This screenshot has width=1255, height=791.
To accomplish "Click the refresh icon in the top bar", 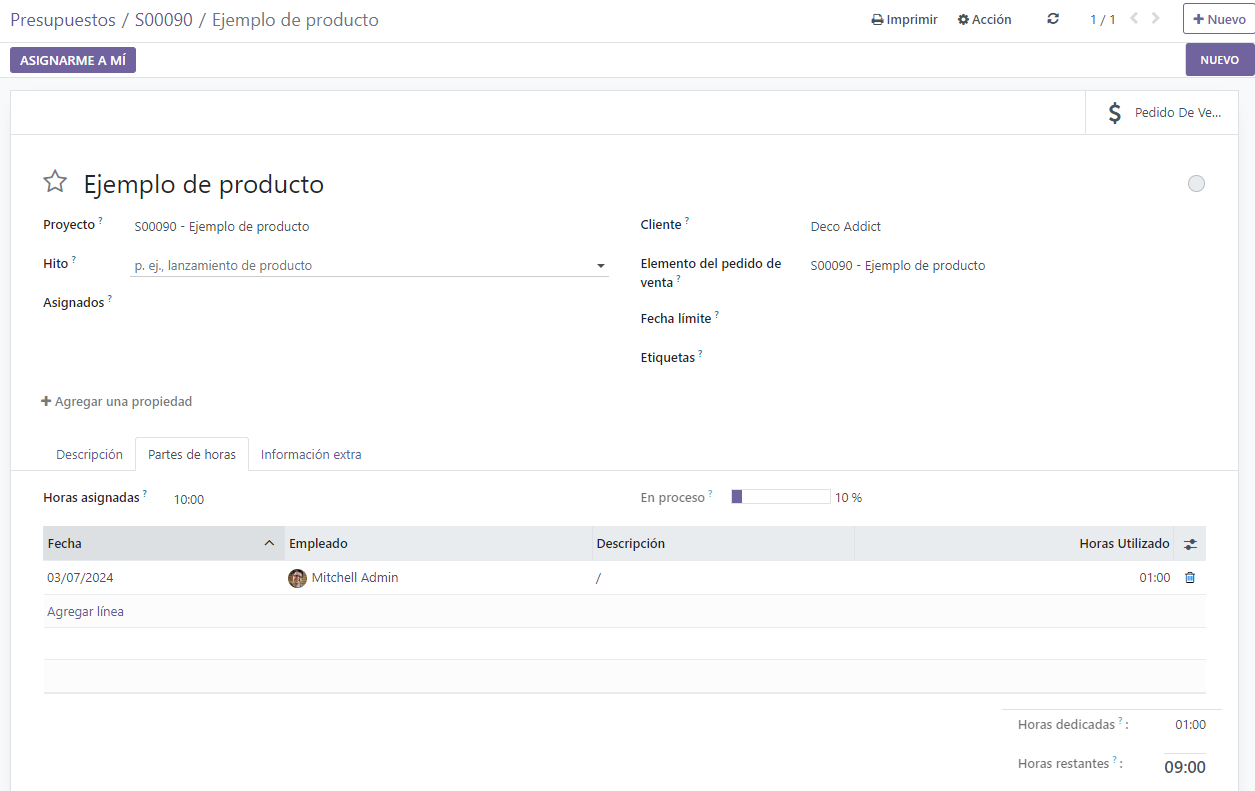I will pos(1052,18).
